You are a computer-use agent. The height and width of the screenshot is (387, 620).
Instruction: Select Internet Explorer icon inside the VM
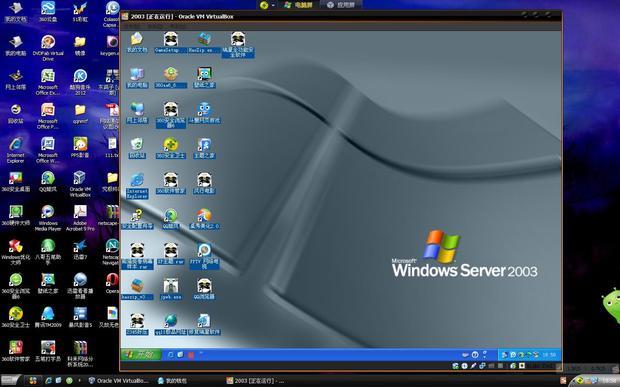pos(137,186)
